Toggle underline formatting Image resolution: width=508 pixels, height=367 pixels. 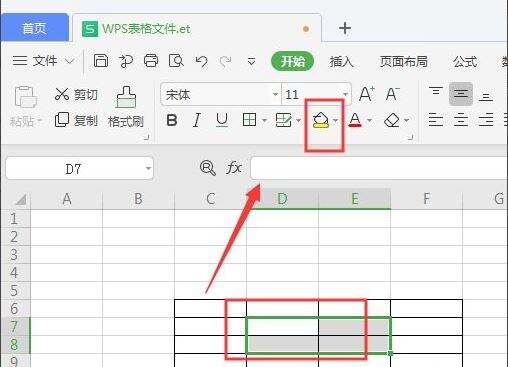coord(222,120)
